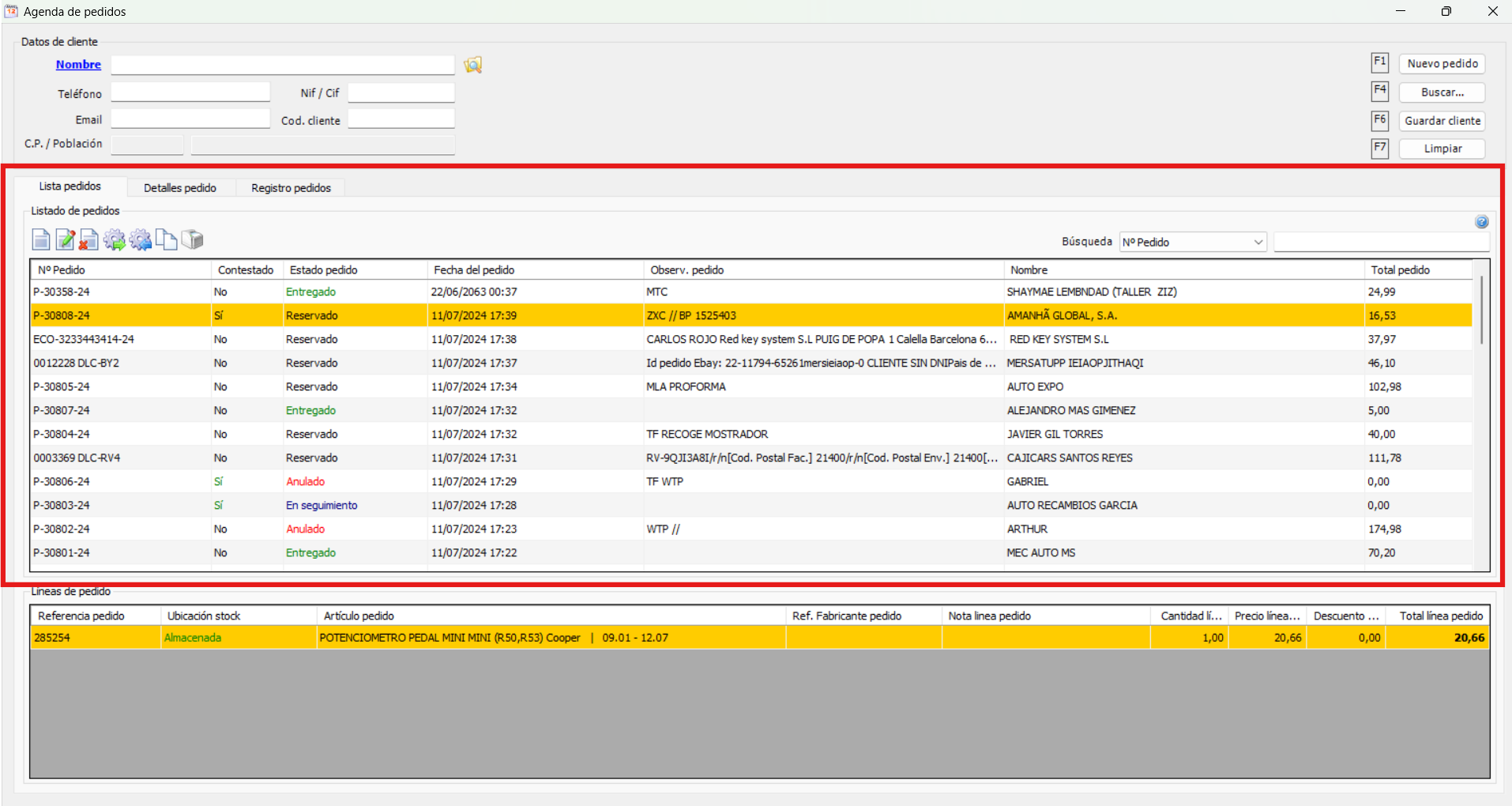Click the new order document icon
The height and width of the screenshot is (806, 1512).
click(41, 239)
